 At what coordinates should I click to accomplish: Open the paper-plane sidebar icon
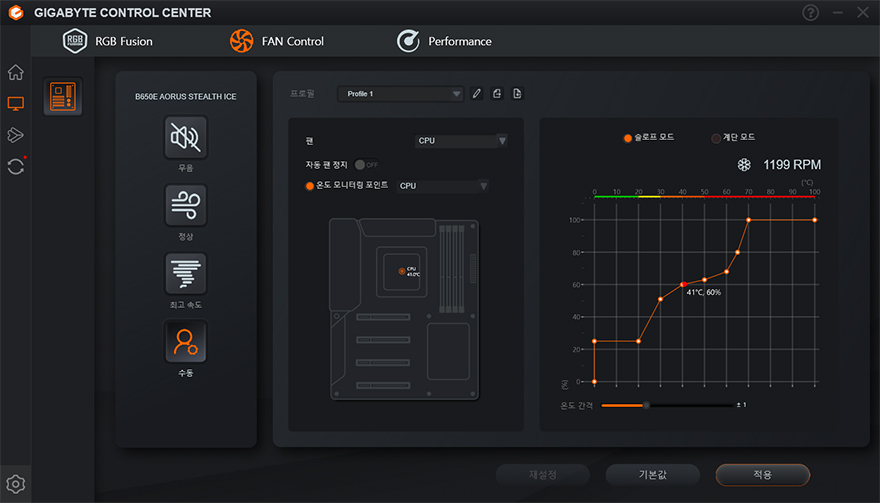(x=15, y=135)
